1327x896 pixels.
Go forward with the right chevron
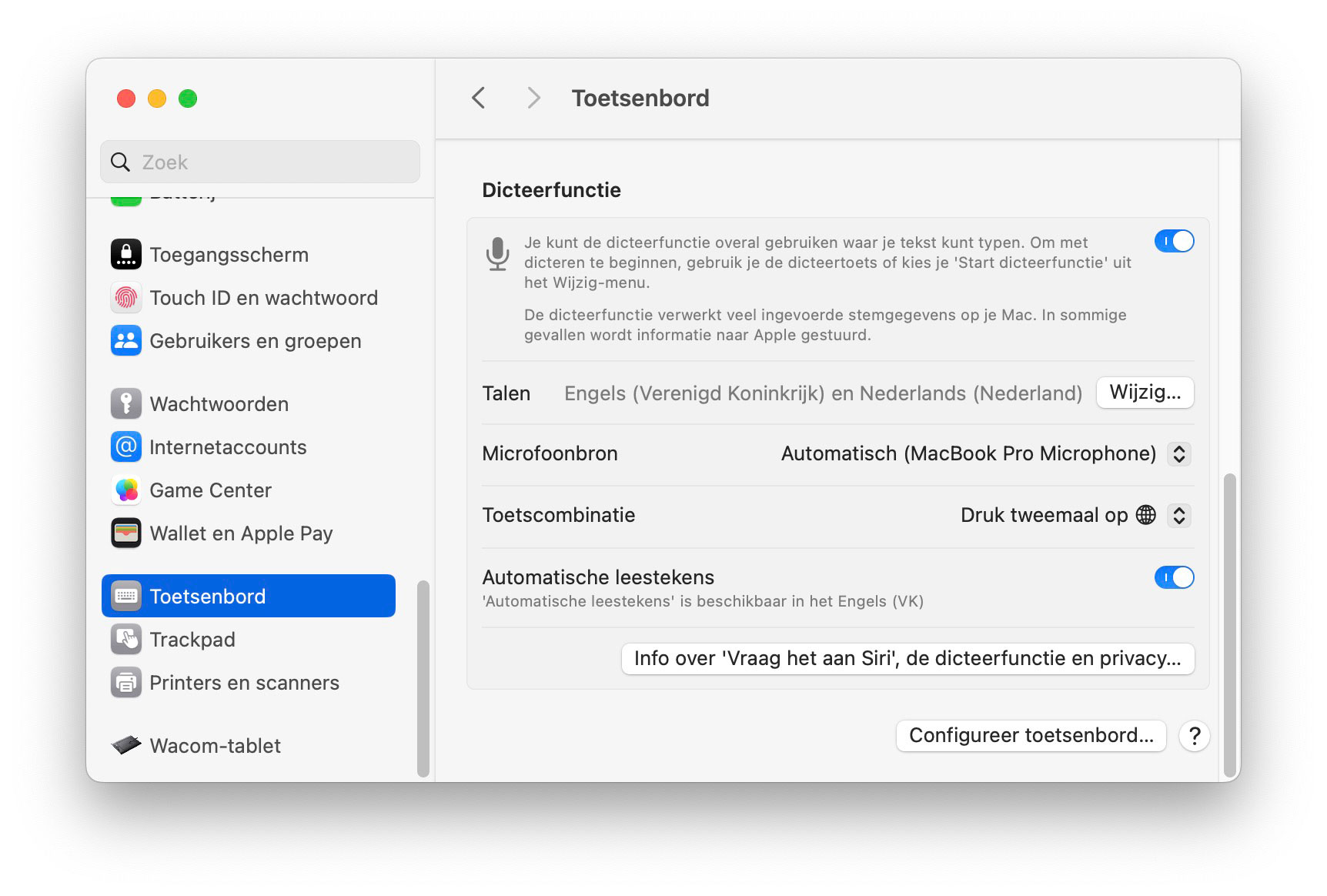[x=533, y=98]
